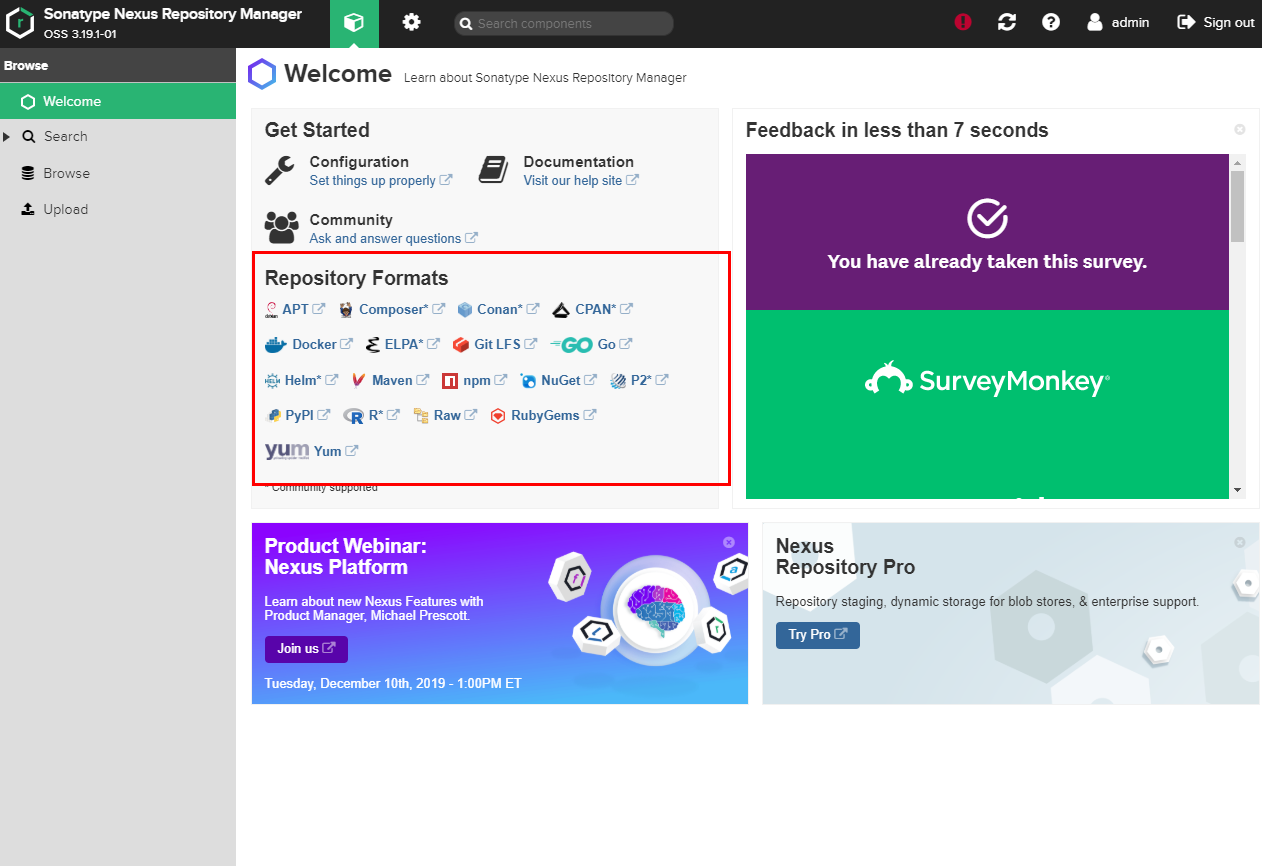Click the Debian APT icon

(x=271, y=309)
